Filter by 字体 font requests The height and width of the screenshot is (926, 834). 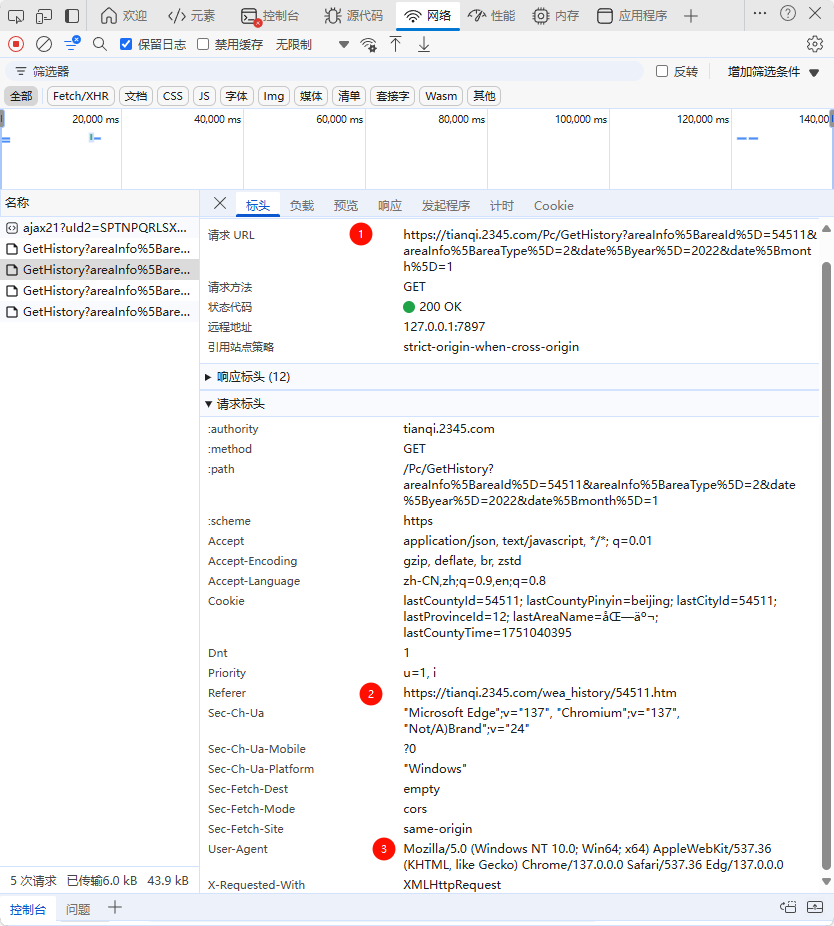point(236,96)
